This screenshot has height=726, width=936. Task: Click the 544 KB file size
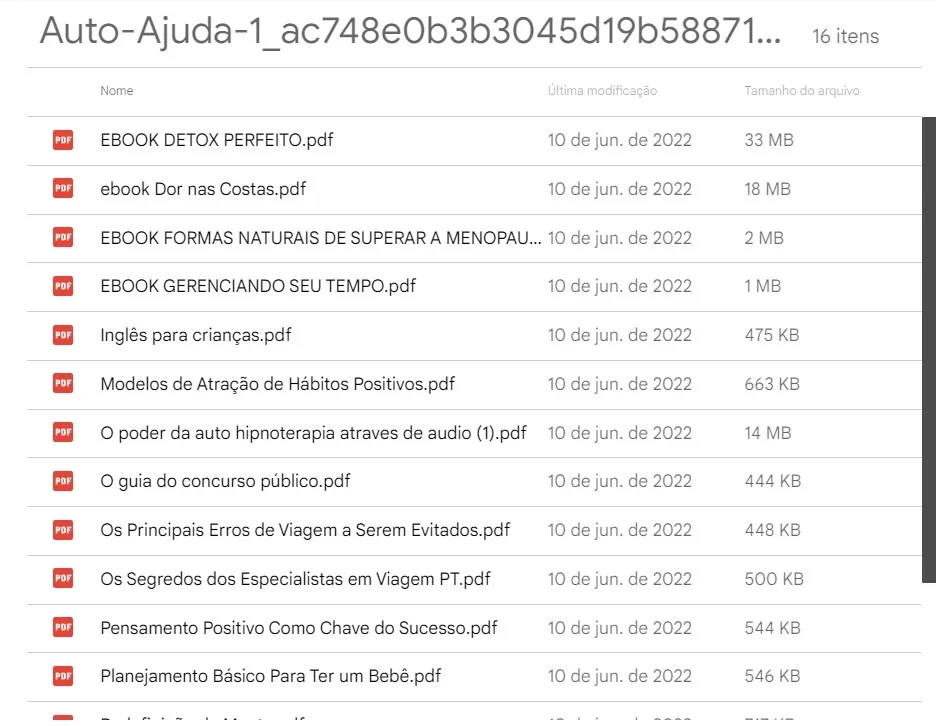pyautogui.click(x=772, y=627)
